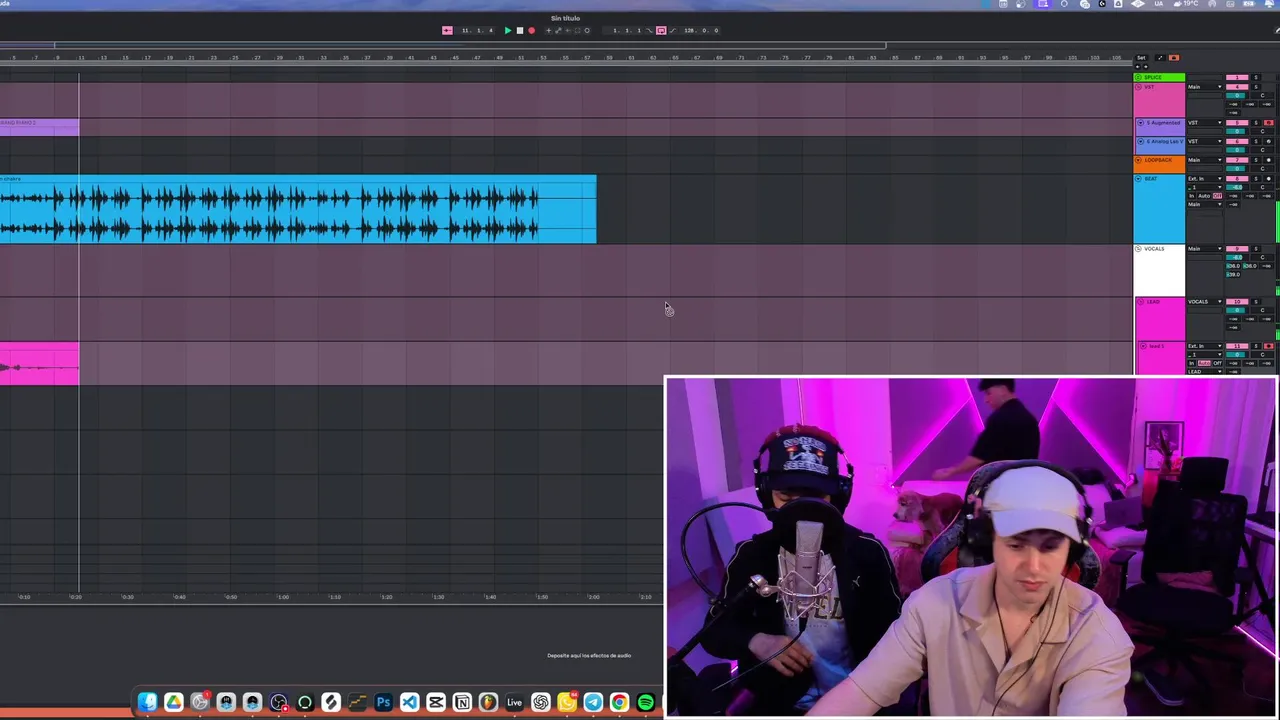
Task: Select the pink clip on lead 5
Action: coord(39,364)
